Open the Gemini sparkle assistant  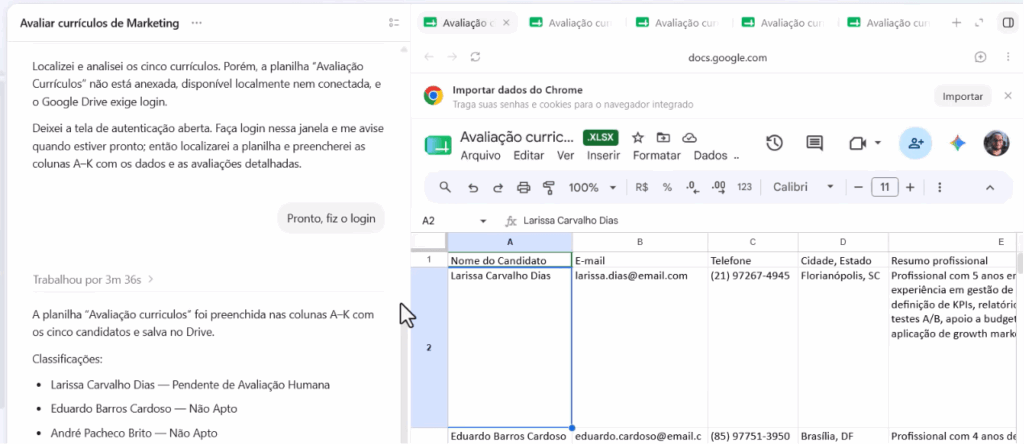pyautogui.click(x=958, y=143)
